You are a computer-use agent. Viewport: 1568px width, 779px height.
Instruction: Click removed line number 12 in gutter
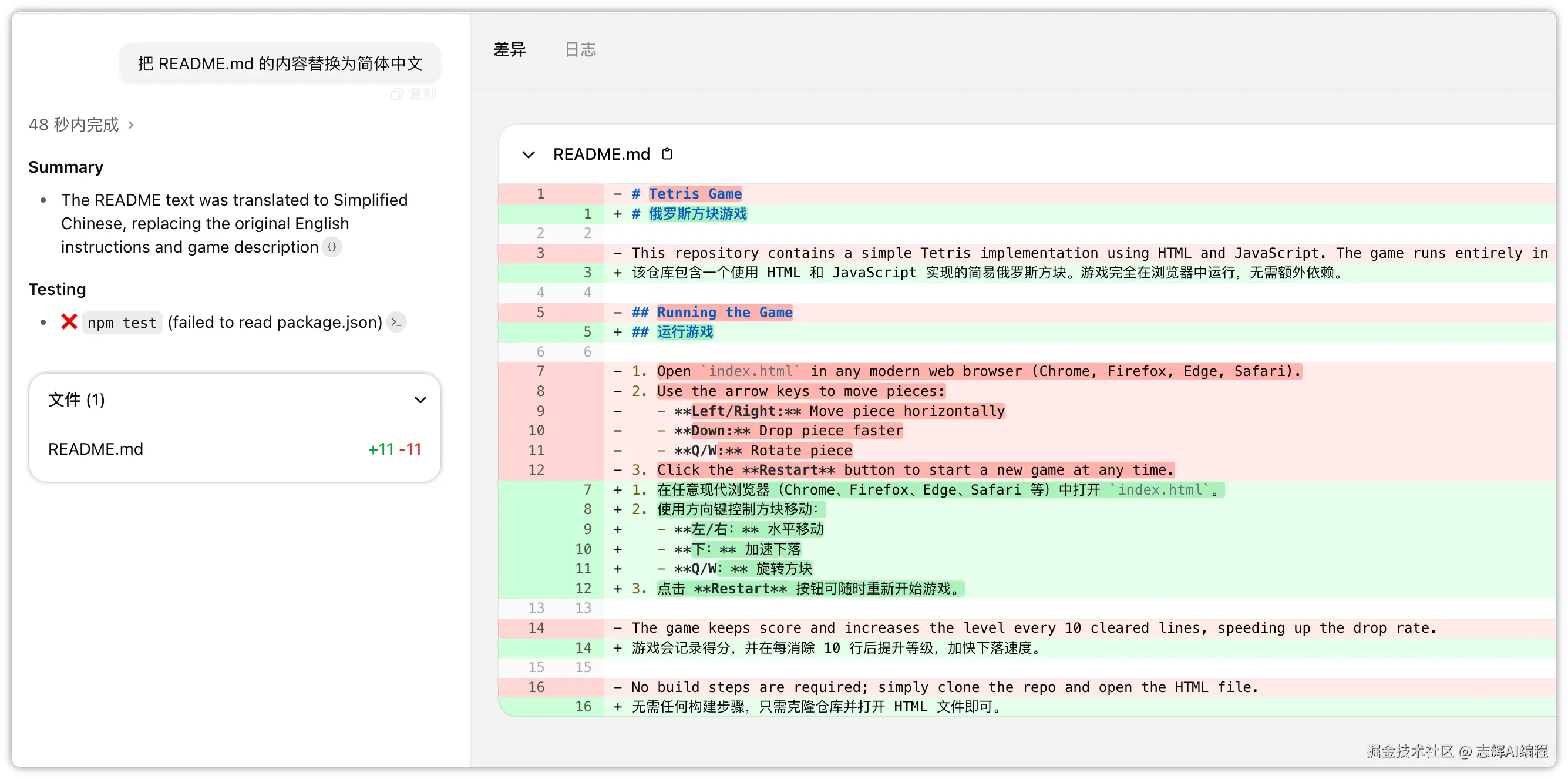click(x=536, y=470)
